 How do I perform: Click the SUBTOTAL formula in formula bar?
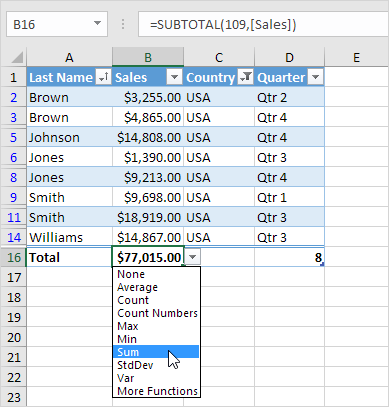223,24
